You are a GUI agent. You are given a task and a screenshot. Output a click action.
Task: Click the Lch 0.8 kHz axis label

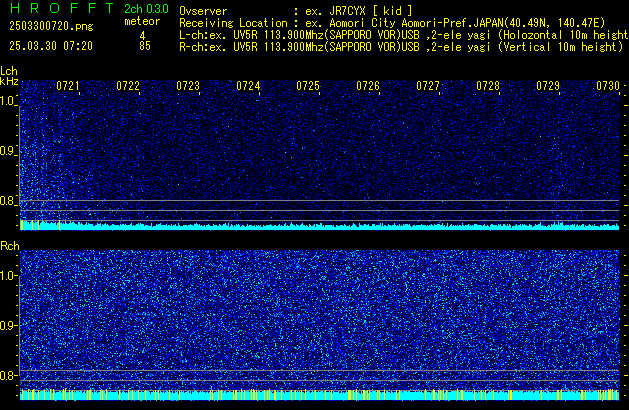[8, 201]
